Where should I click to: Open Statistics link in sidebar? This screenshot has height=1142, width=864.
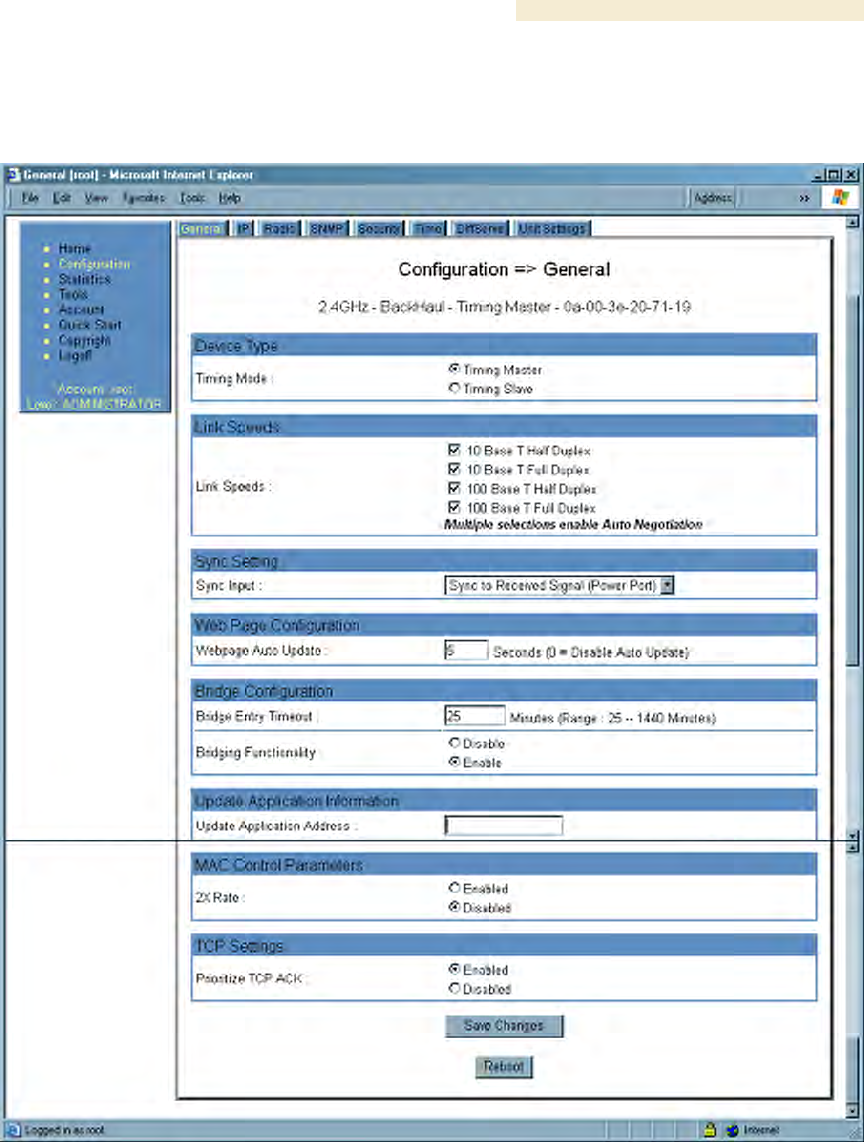coord(85,279)
